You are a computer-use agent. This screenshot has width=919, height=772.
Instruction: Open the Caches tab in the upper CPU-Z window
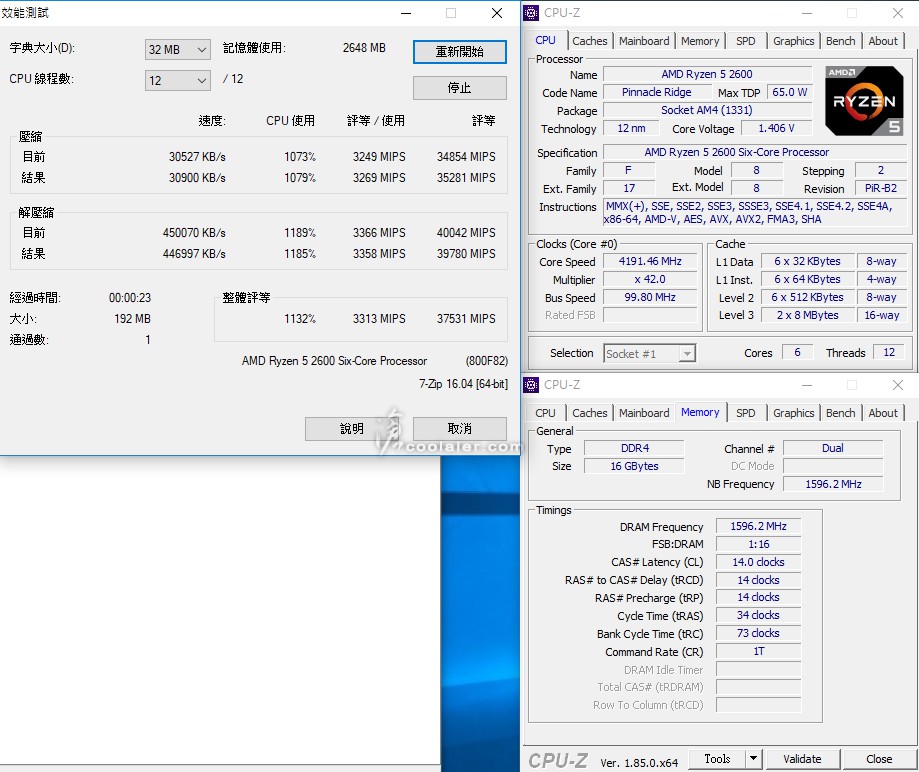pos(590,41)
